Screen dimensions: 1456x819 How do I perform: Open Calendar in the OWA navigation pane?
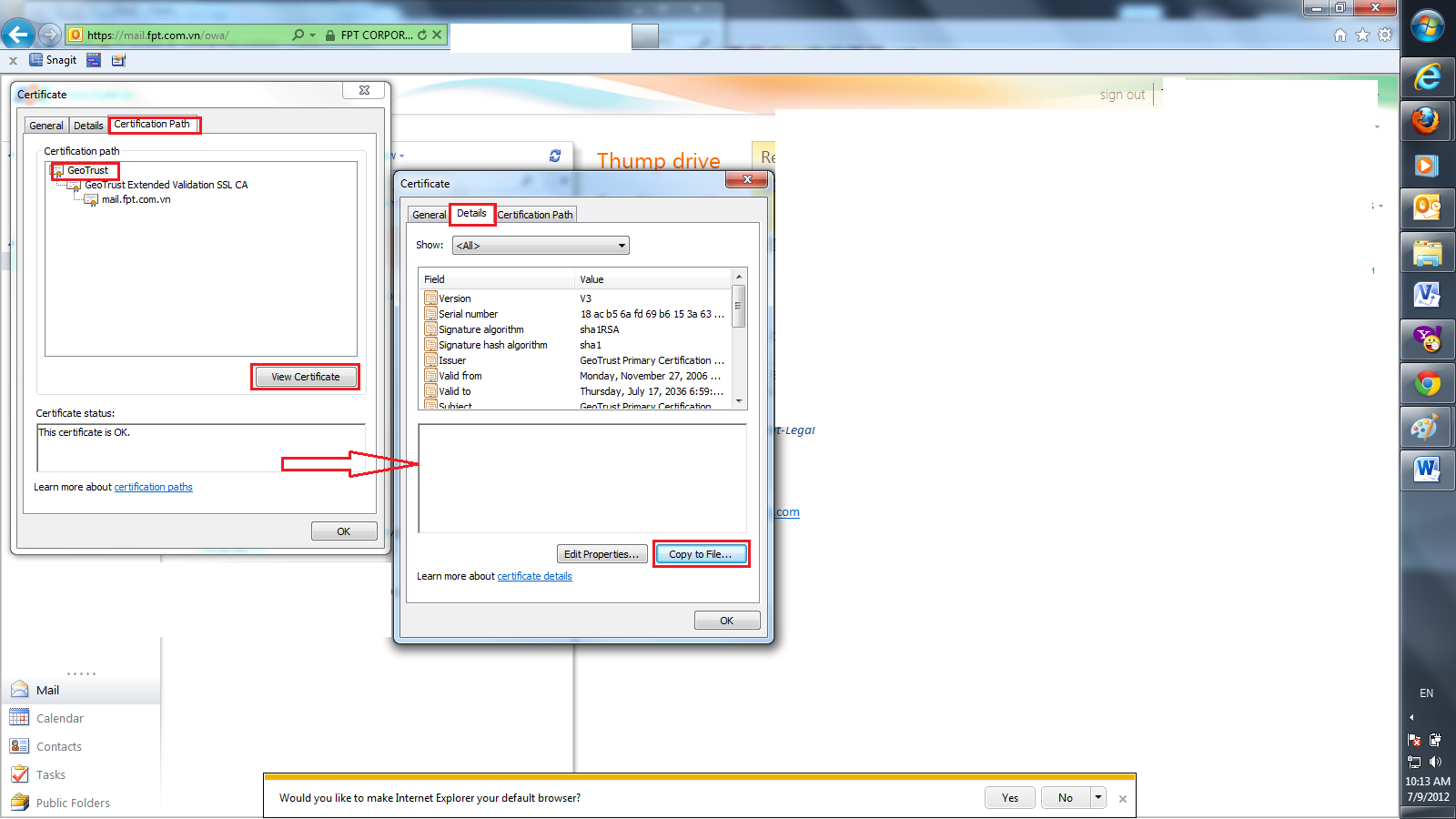click(x=81, y=718)
